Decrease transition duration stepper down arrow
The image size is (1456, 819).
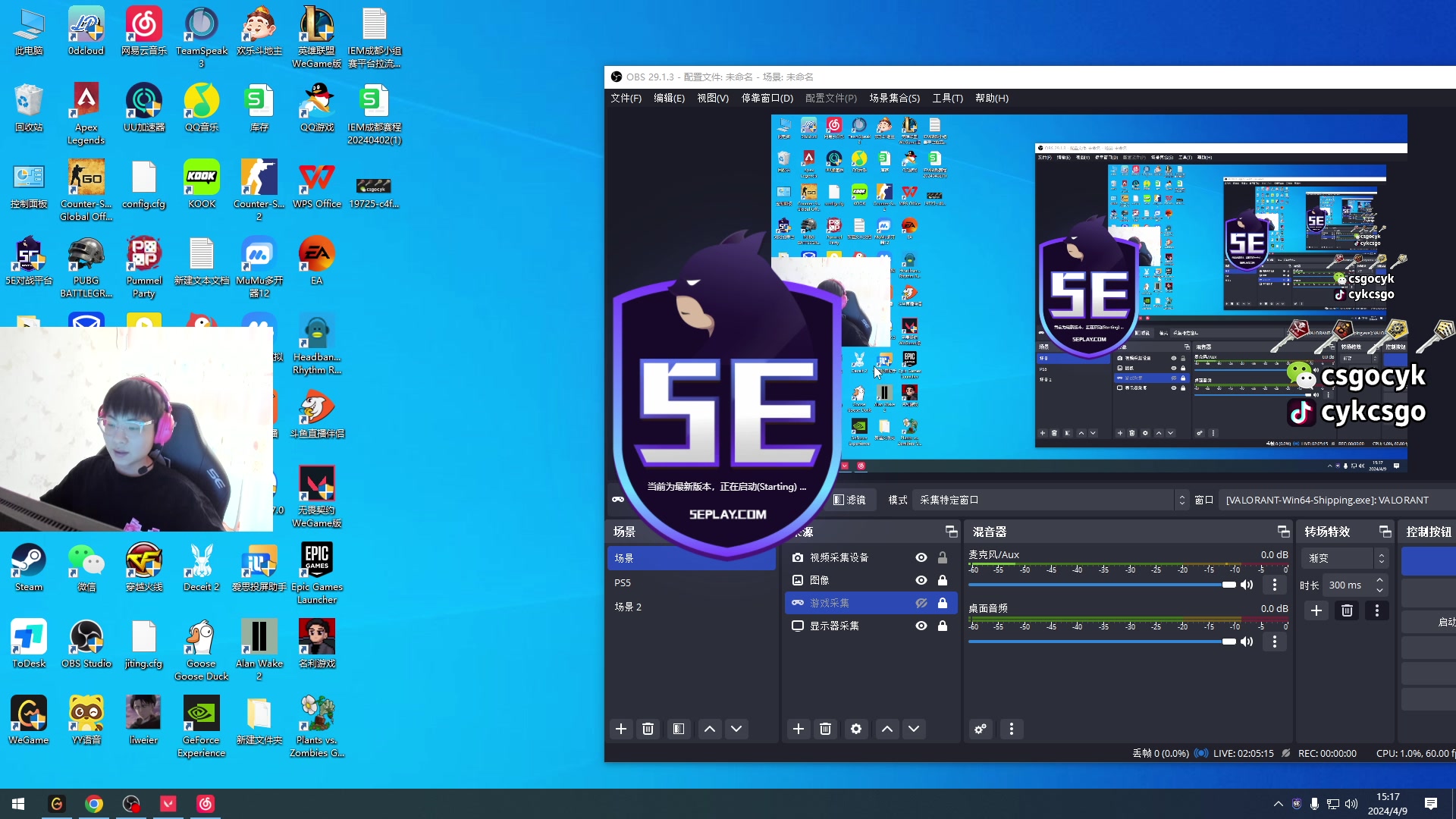1379,590
